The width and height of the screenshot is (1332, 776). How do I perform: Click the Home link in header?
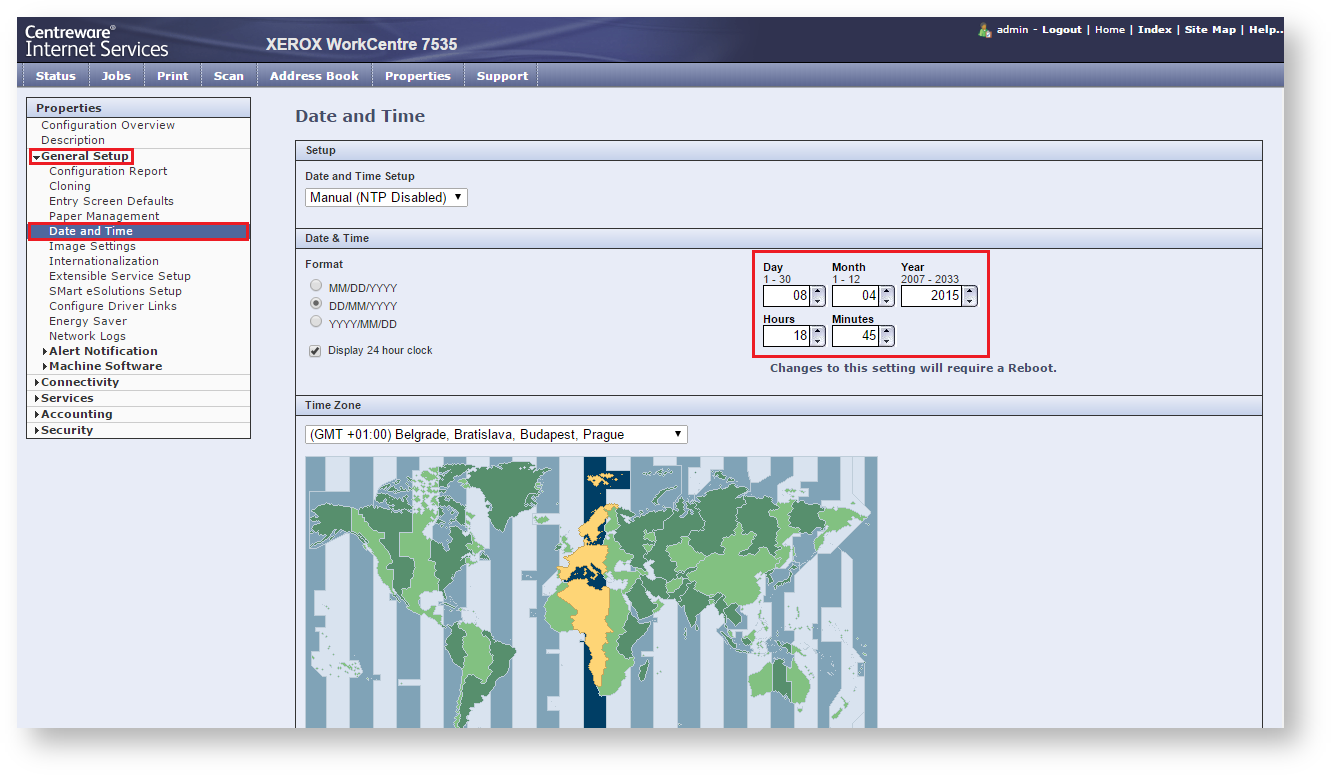click(x=1110, y=30)
